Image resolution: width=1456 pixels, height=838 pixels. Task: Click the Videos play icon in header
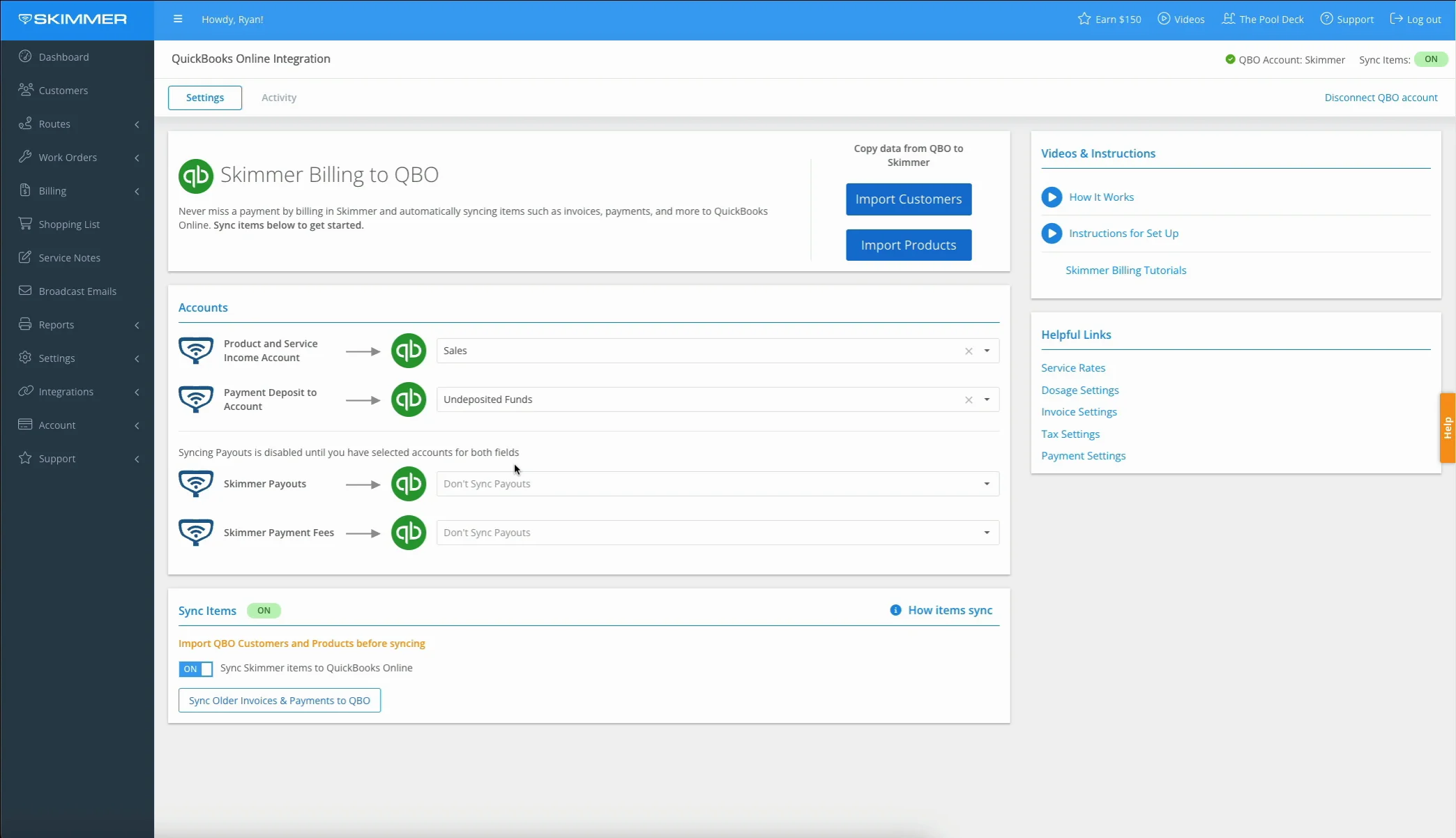tap(1164, 19)
